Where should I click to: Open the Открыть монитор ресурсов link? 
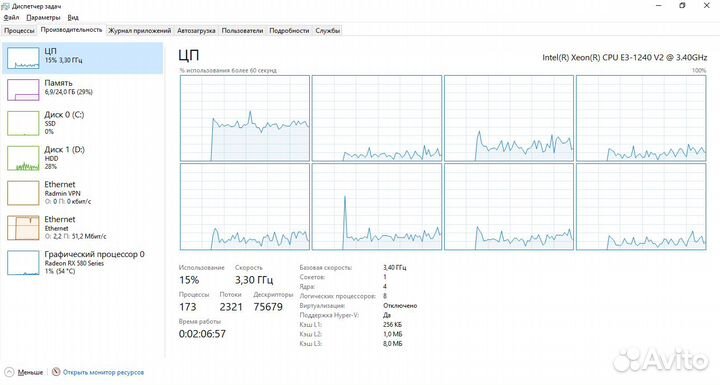pyautogui.click(x=103, y=373)
